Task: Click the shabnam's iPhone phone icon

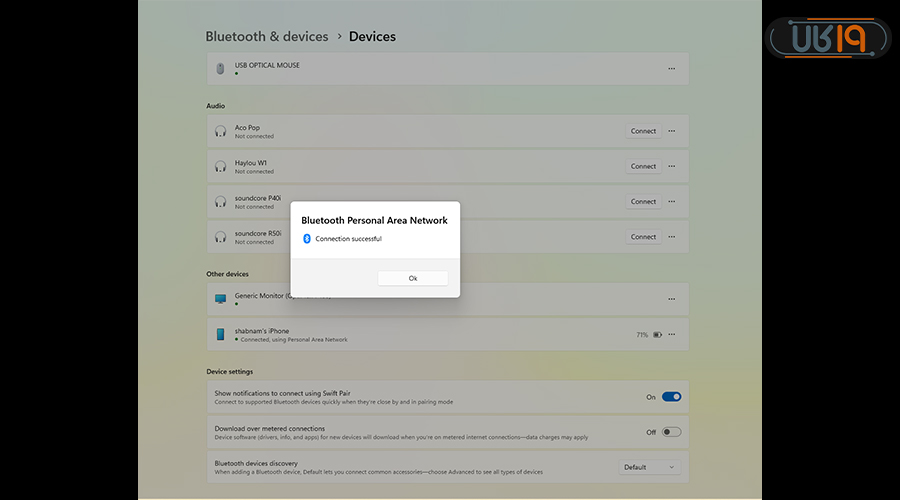Action: [x=220, y=334]
